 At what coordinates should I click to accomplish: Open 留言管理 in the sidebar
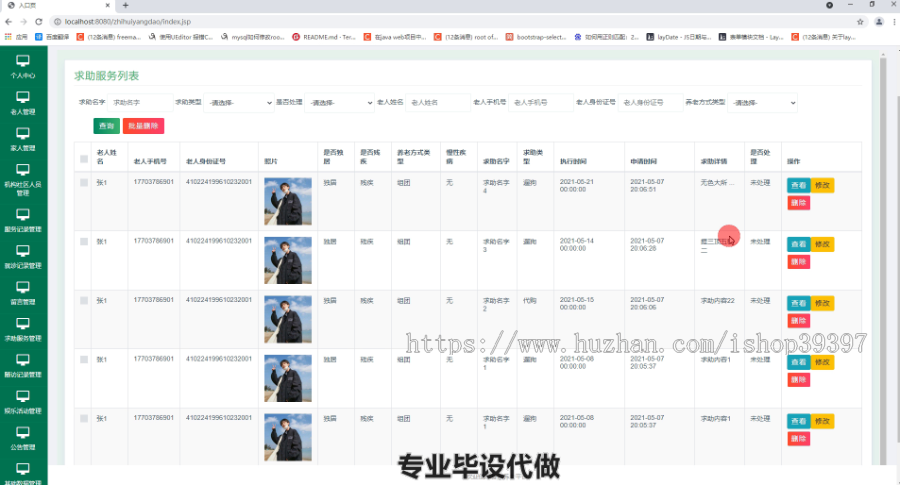pos(23,293)
